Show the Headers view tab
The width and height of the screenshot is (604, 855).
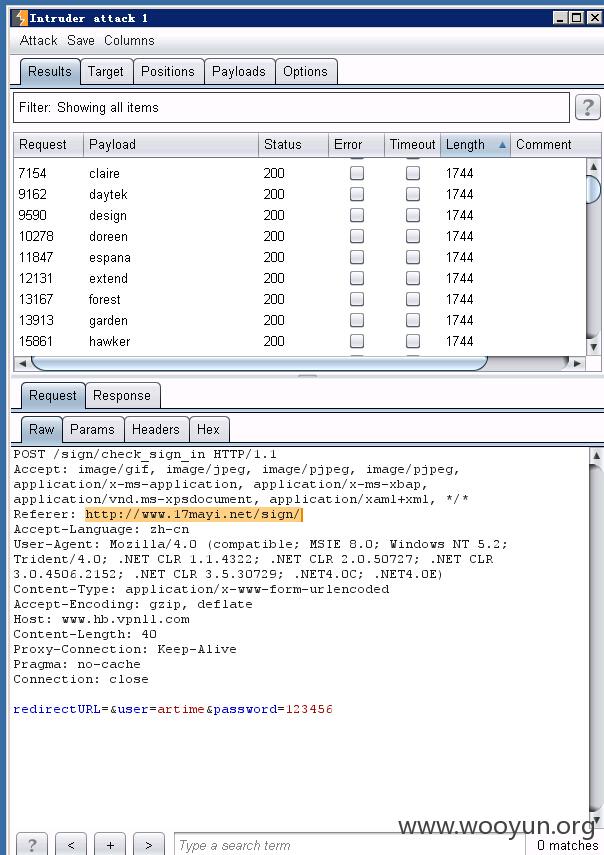point(155,429)
